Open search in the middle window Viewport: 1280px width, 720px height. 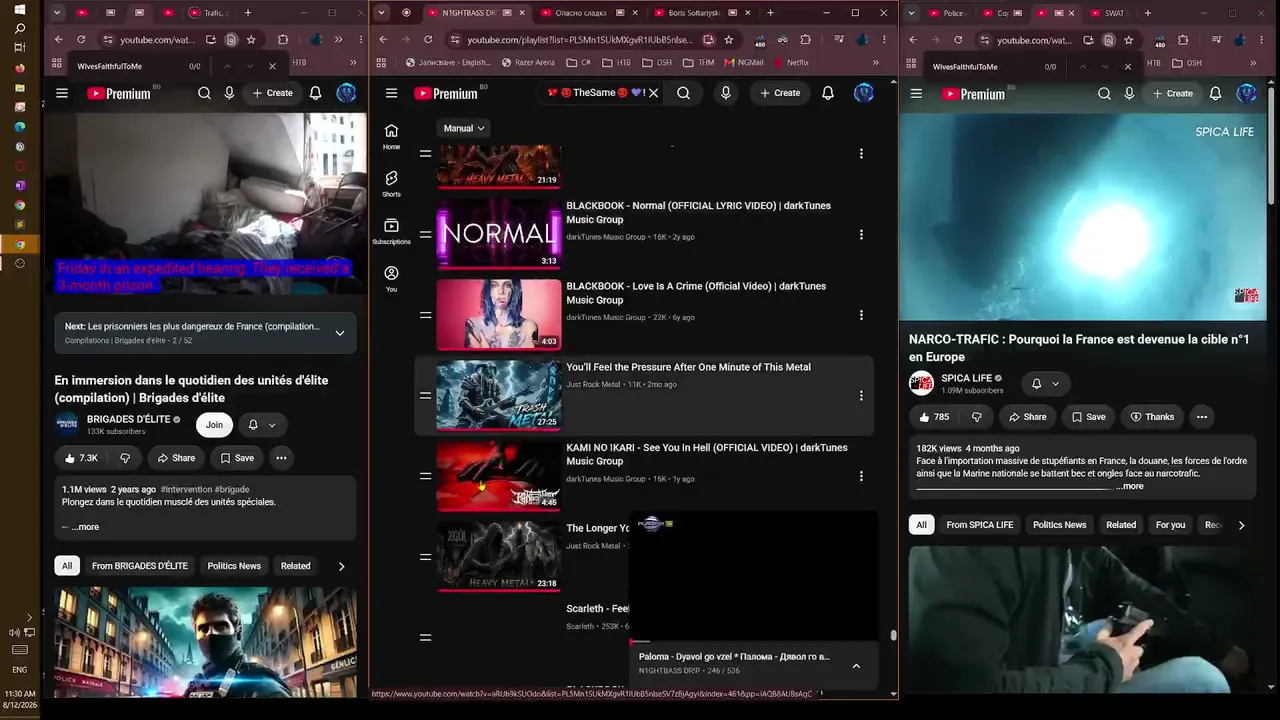683,93
